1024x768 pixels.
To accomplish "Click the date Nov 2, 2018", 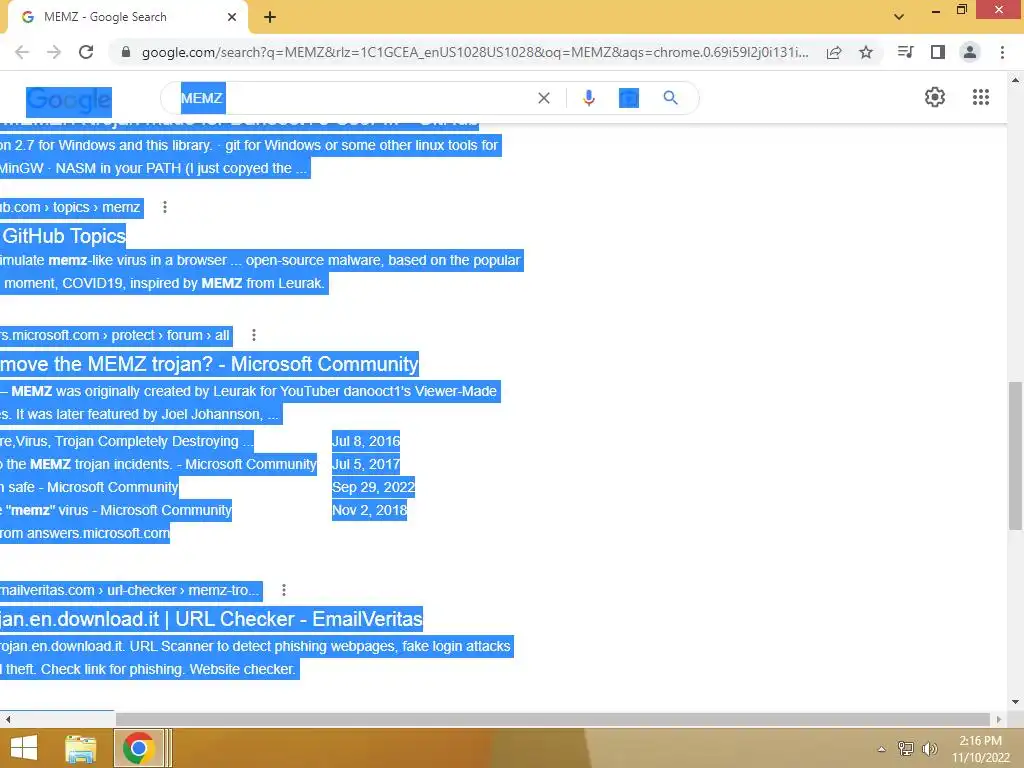I will pos(369,510).
